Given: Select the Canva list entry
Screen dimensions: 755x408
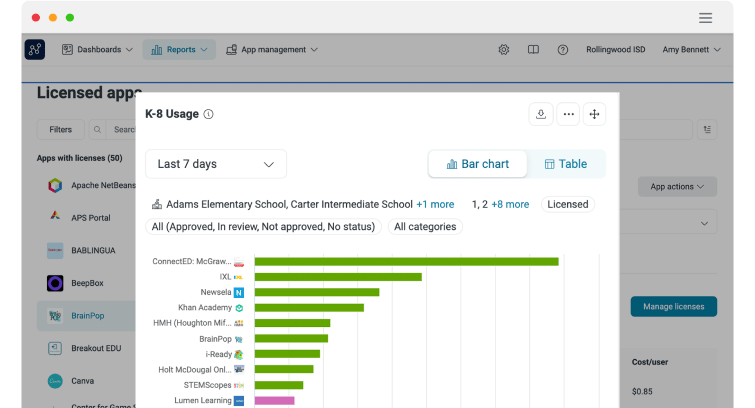Looking at the screenshot, I should pos(87,381).
